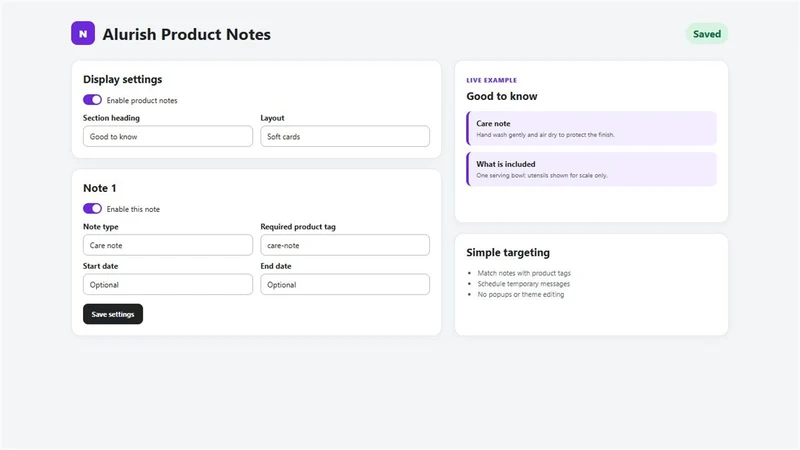Click the Display settings heading

click(x=122, y=79)
